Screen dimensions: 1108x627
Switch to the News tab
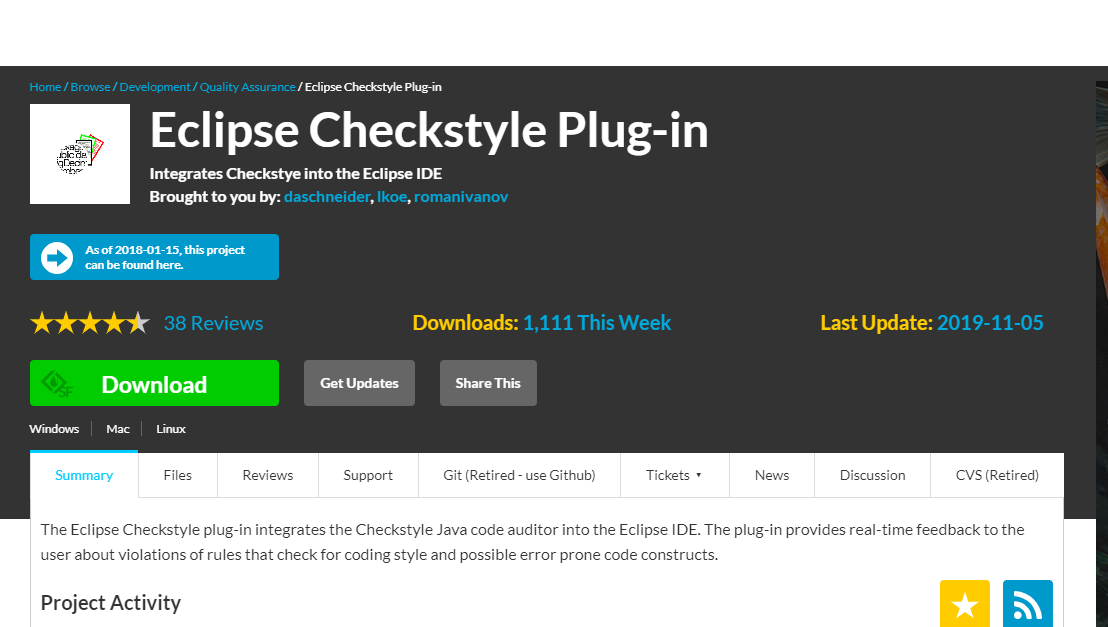(772, 475)
